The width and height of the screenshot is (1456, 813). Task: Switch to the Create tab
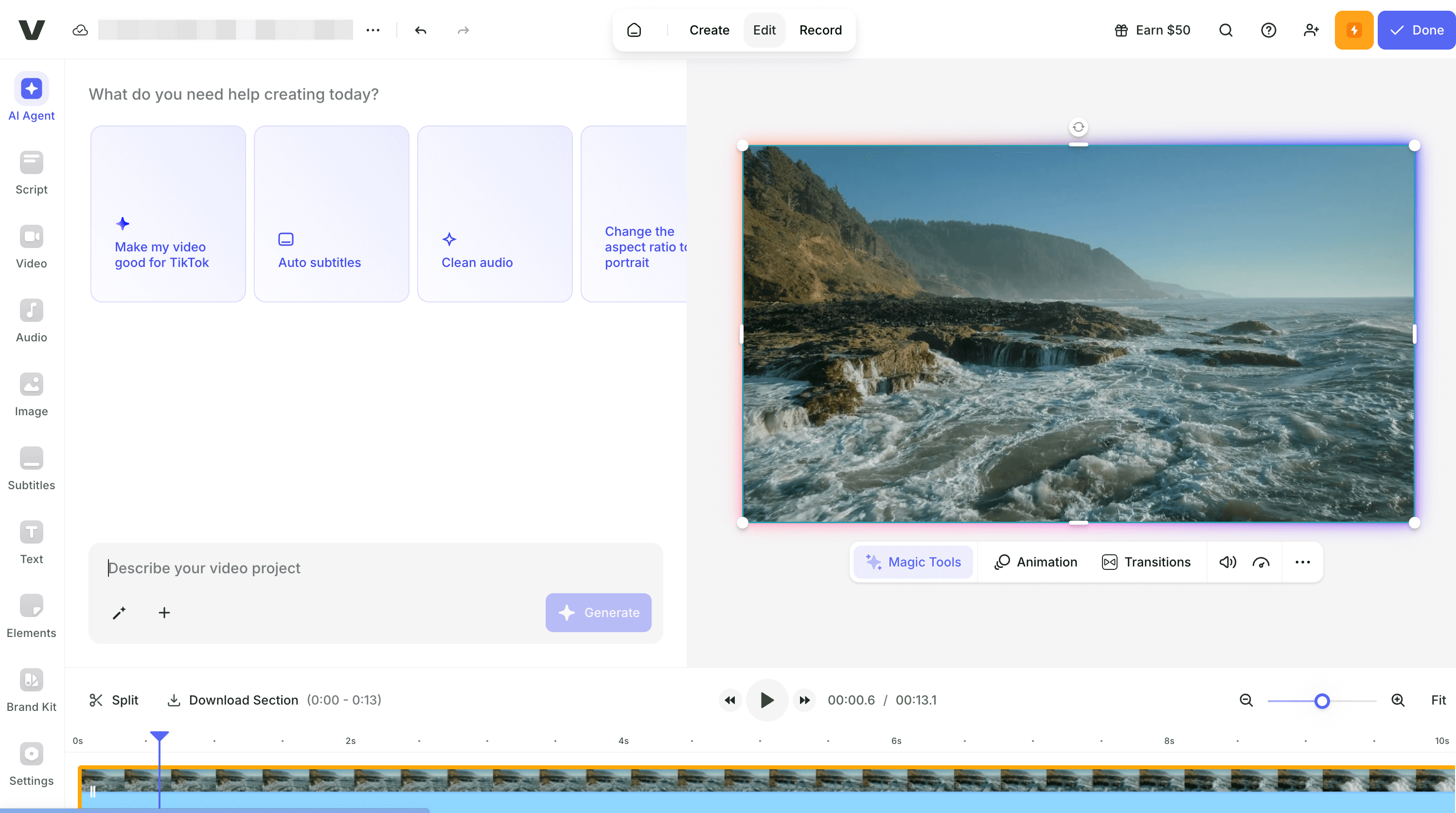709,30
